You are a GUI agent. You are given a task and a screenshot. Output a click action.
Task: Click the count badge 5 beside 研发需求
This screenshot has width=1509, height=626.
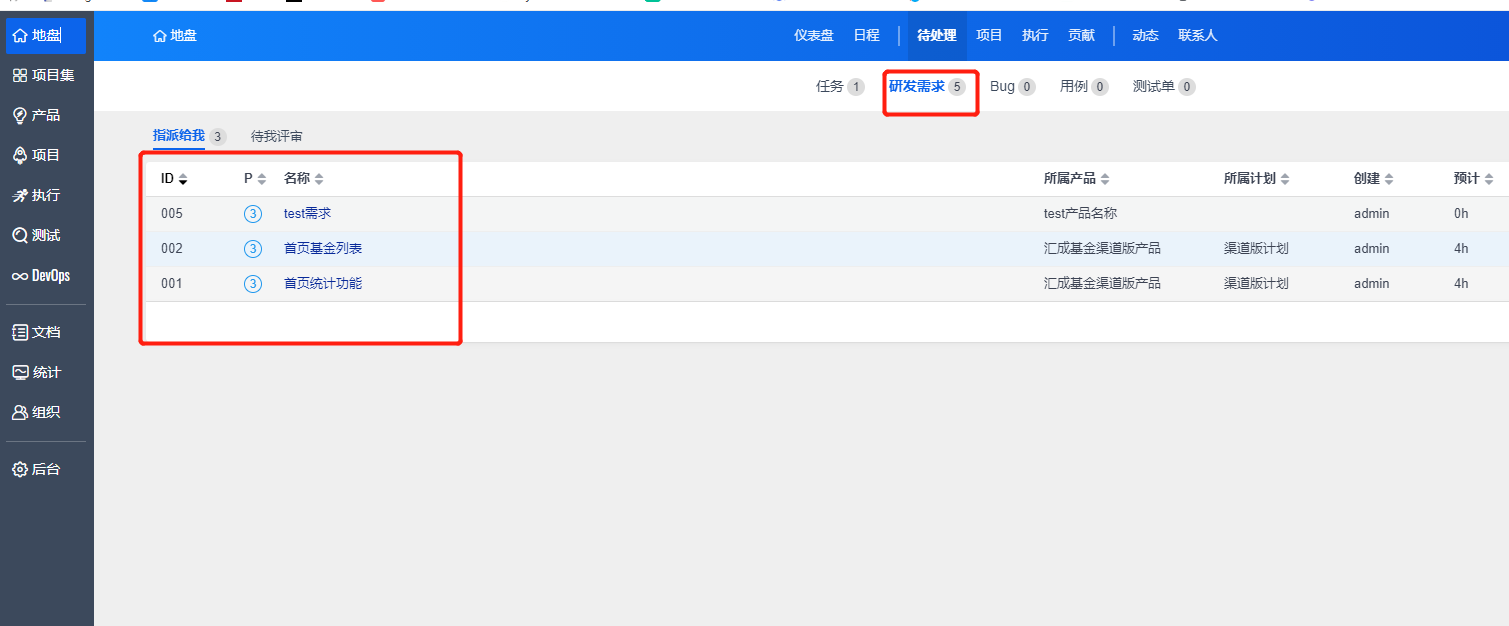pos(957,87)
